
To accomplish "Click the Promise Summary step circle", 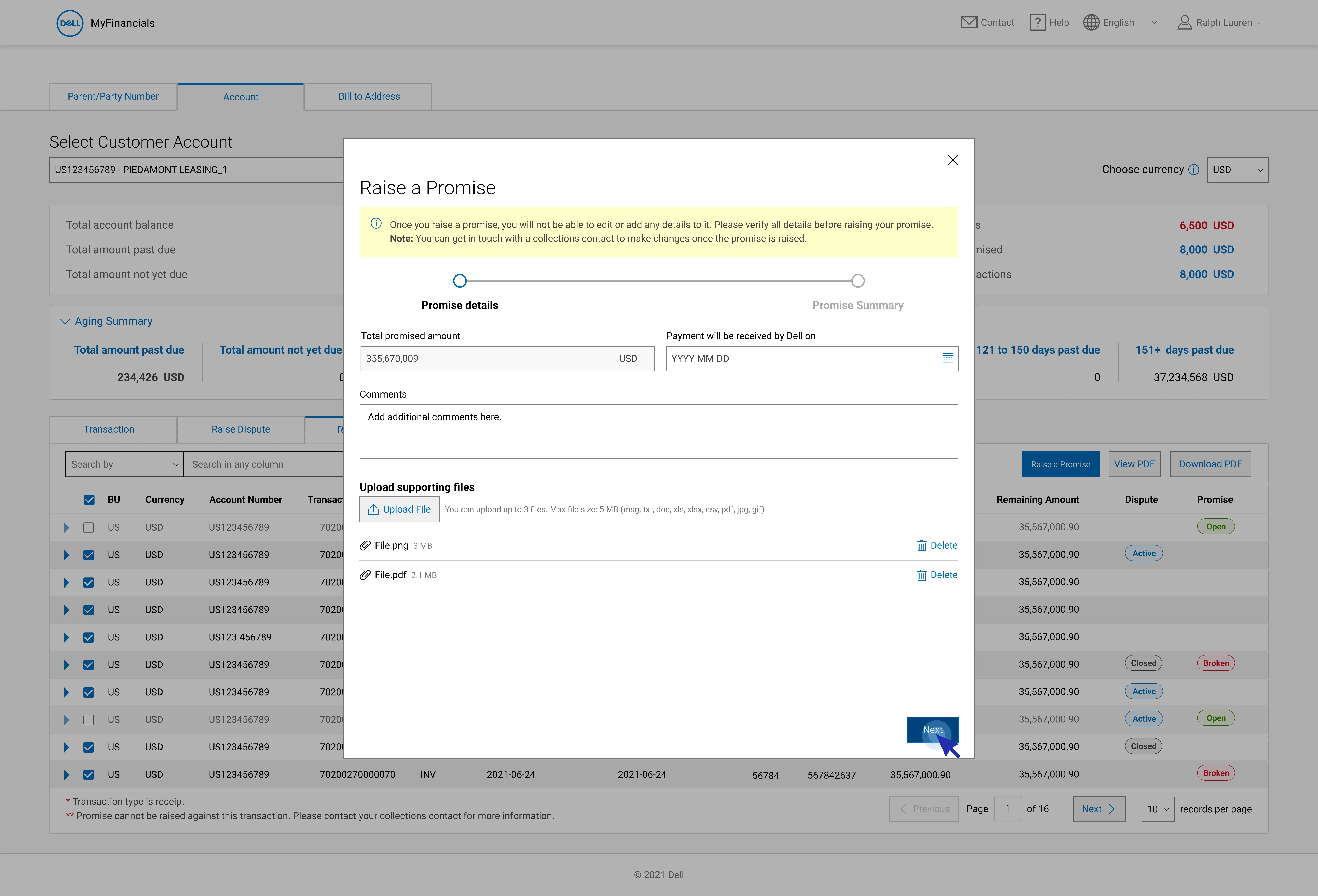I will [x=858, y=281].
